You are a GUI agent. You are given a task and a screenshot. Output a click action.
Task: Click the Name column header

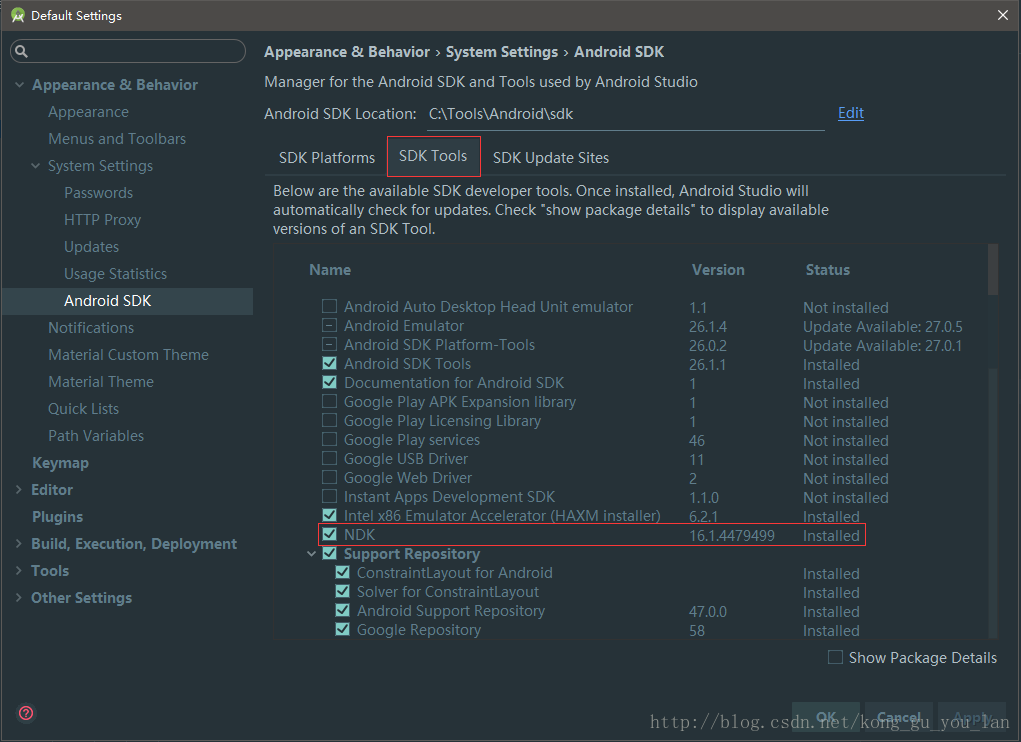(330, 269)
